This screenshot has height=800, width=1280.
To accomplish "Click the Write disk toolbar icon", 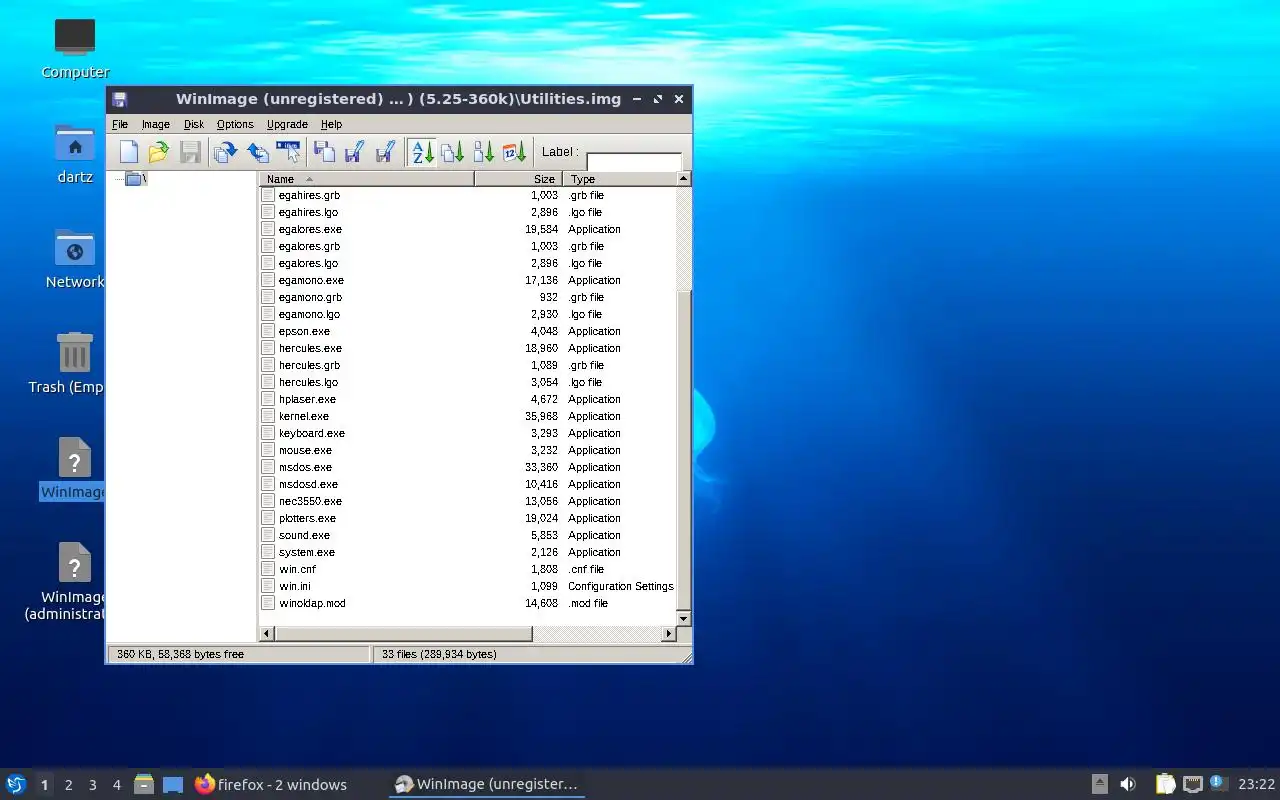I will [x=257, y=152].
